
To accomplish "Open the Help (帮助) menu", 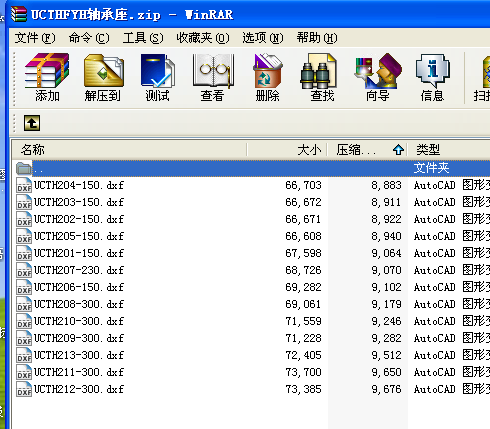I will pos(317,38).
